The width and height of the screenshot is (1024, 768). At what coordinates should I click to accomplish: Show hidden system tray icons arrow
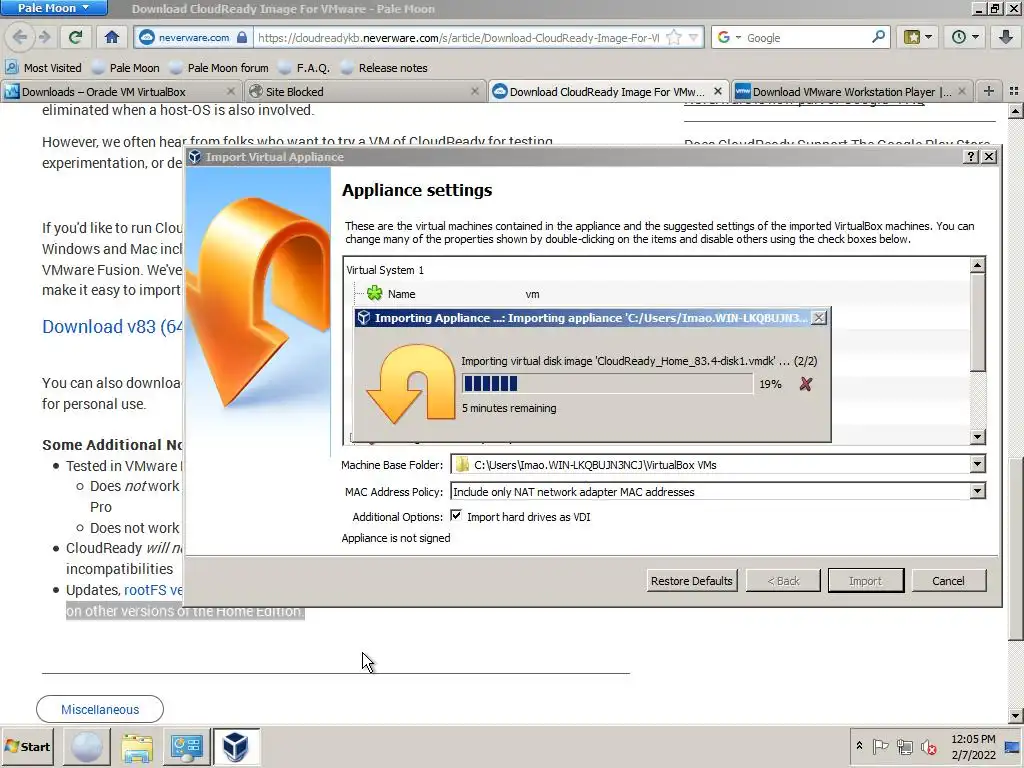point(859,745)
